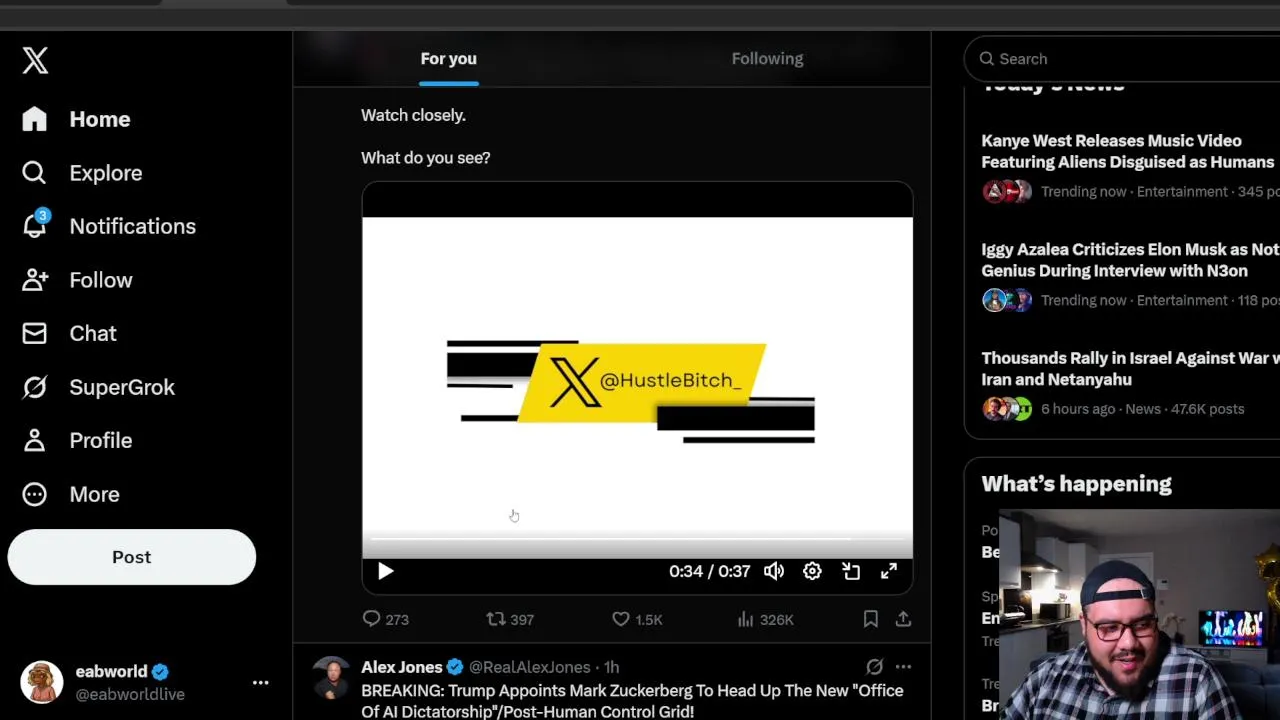Switch to the For you tab
Viewport: 1280px width, 720px height.
pos(448,59)
